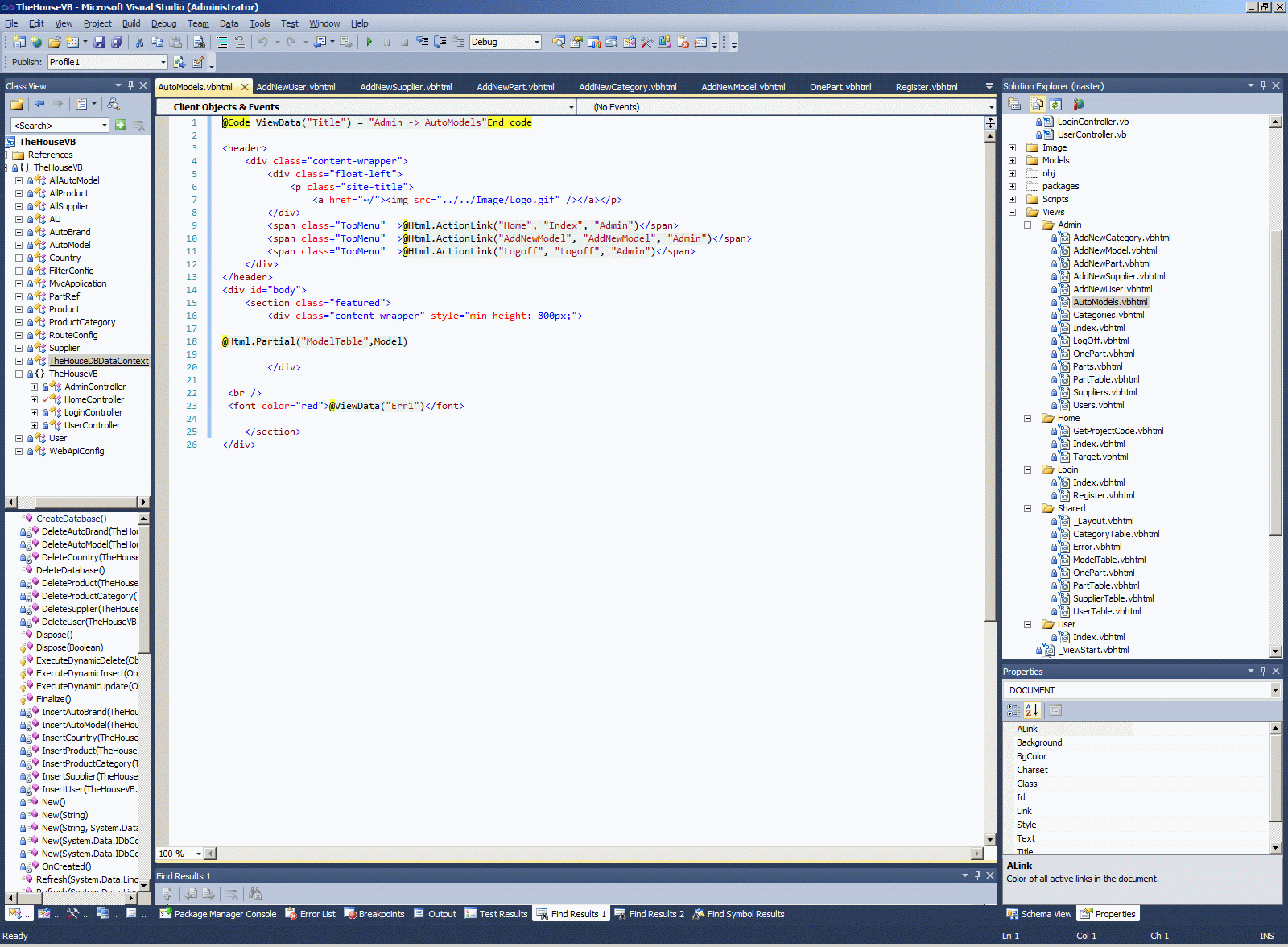
Task: Expand the AdminController node in Class View
Action: (34, 387)
